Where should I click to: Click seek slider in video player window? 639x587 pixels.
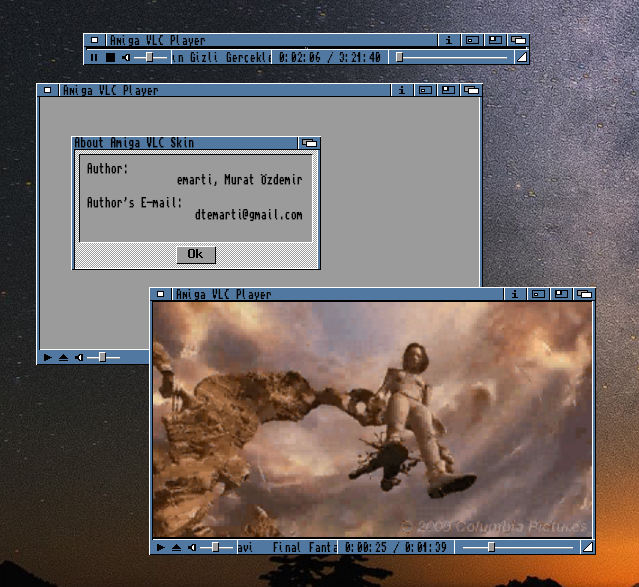tap(518, 547)
